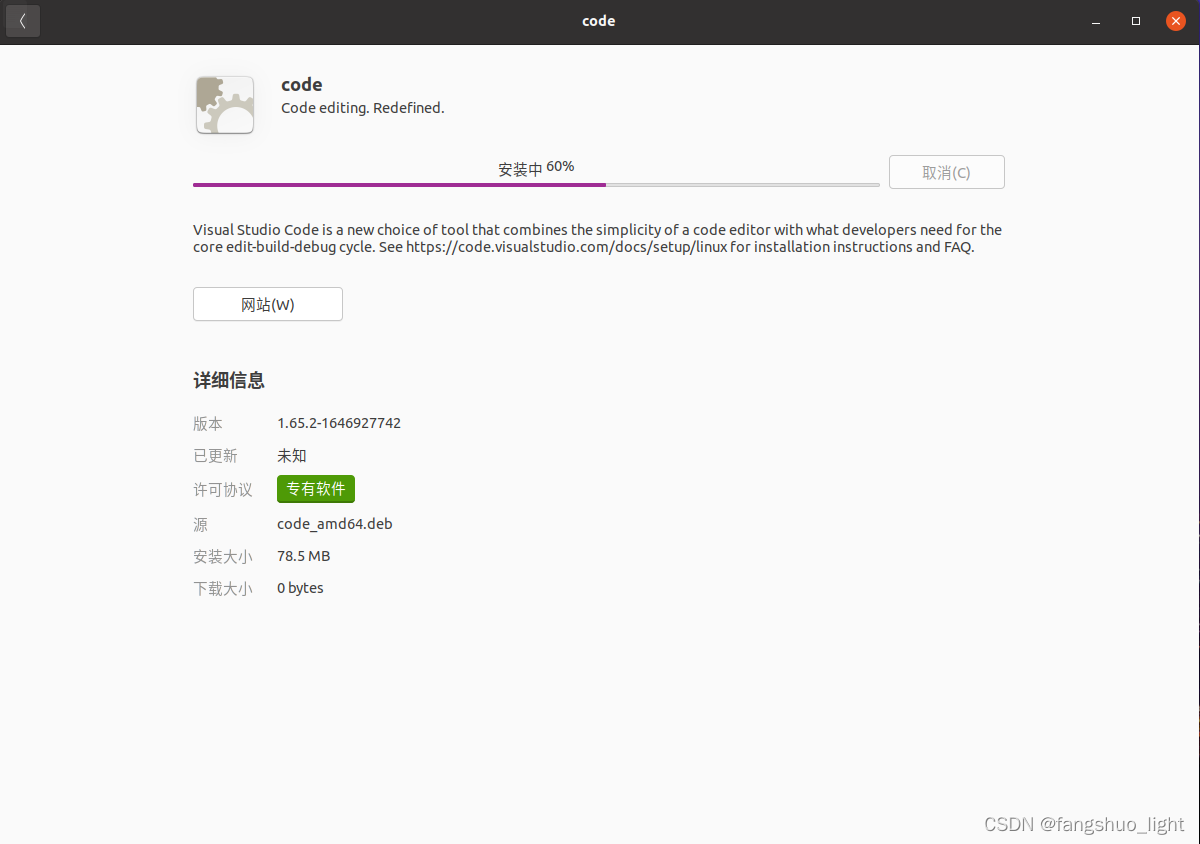Click the 已更新 label
Image resolution: width=1200 pixels, height=844 pixels.
point(215,455)
